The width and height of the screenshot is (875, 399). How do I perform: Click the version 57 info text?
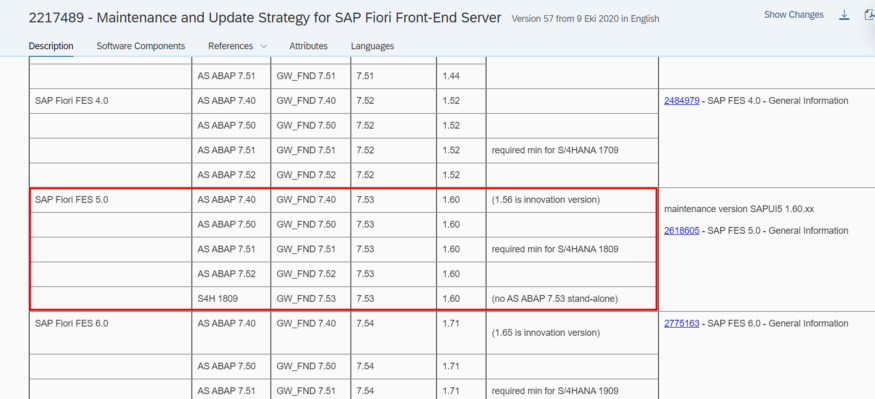(585, 19)
